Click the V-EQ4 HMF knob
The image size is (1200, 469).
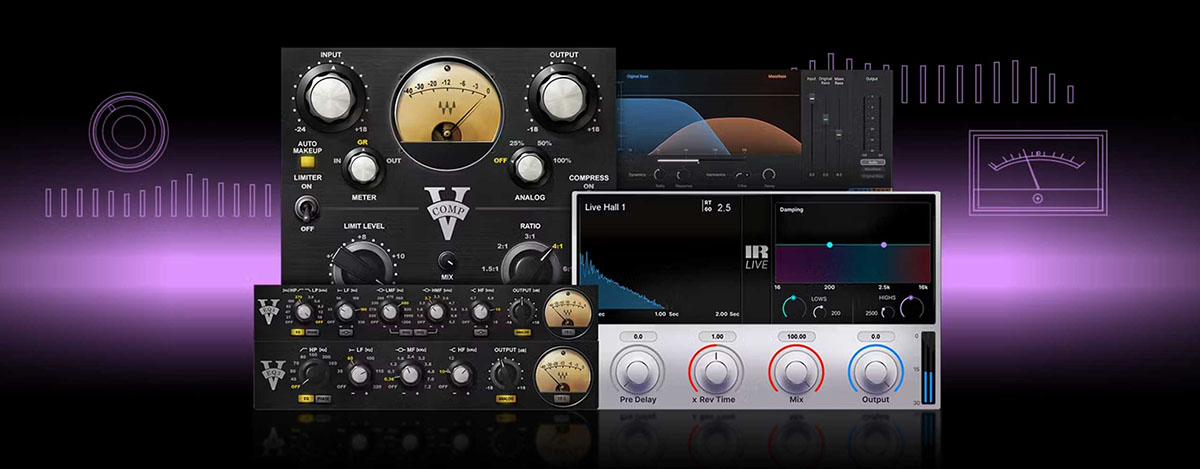coord(436,311)
